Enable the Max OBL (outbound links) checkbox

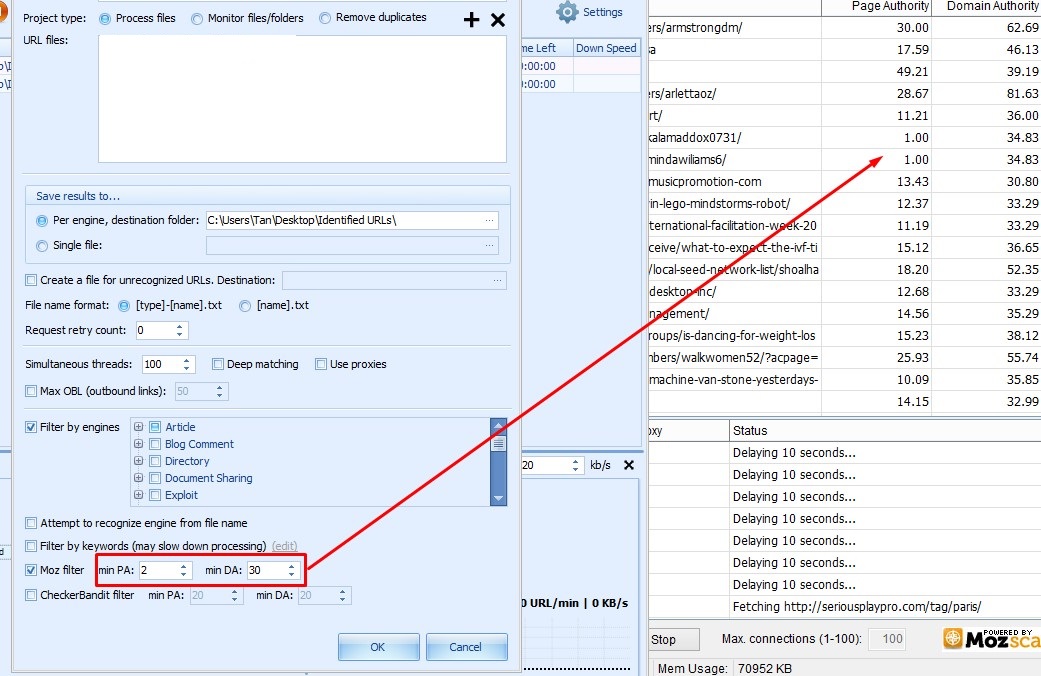click(31, 391)
